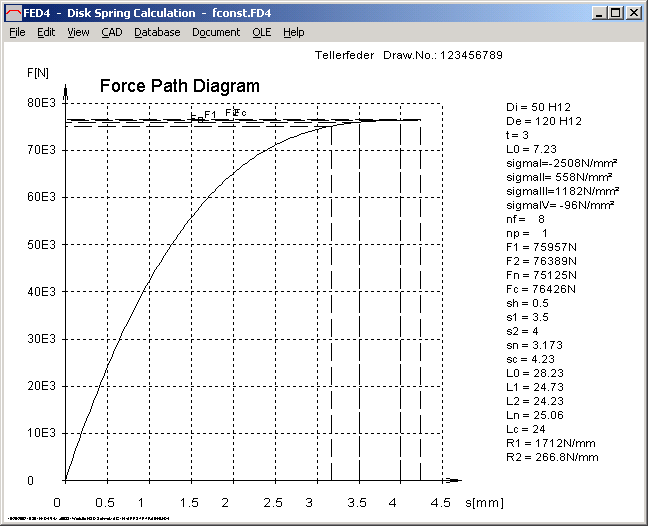Viewport: 648px width, 526px height.
Task: Click the F[N] vertical axis label
Action: click(x=37, y=72)
